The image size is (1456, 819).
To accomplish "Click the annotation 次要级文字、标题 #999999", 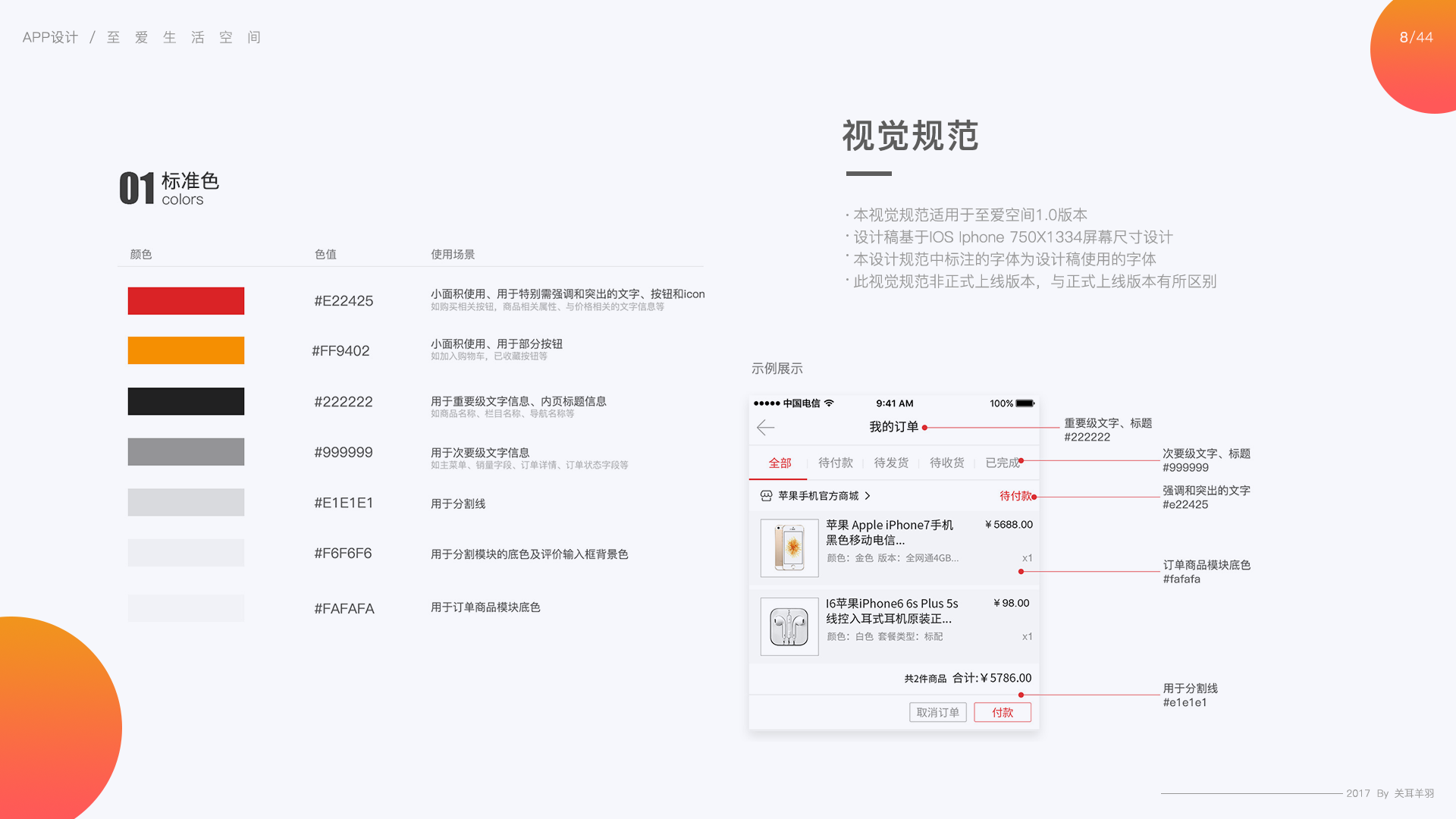I will point(1207,460).
